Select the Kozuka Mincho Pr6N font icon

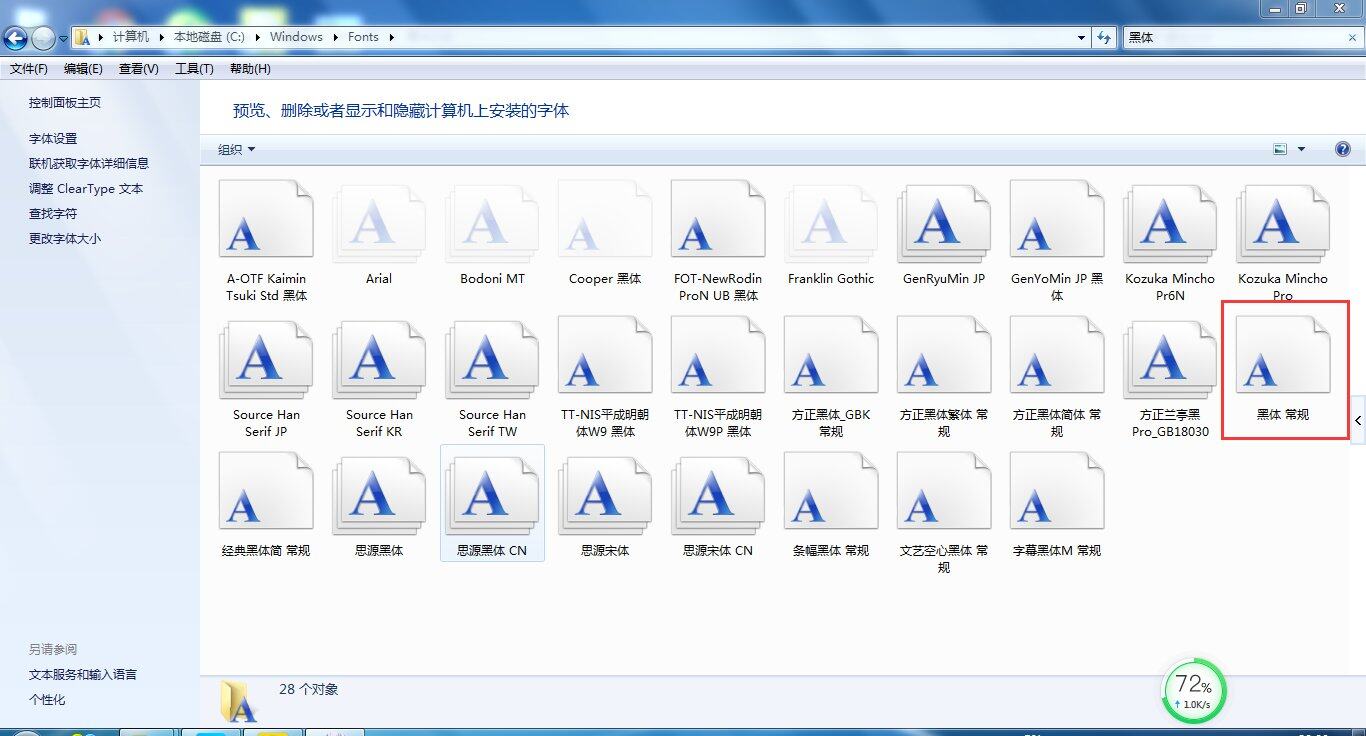(1170, 221)
